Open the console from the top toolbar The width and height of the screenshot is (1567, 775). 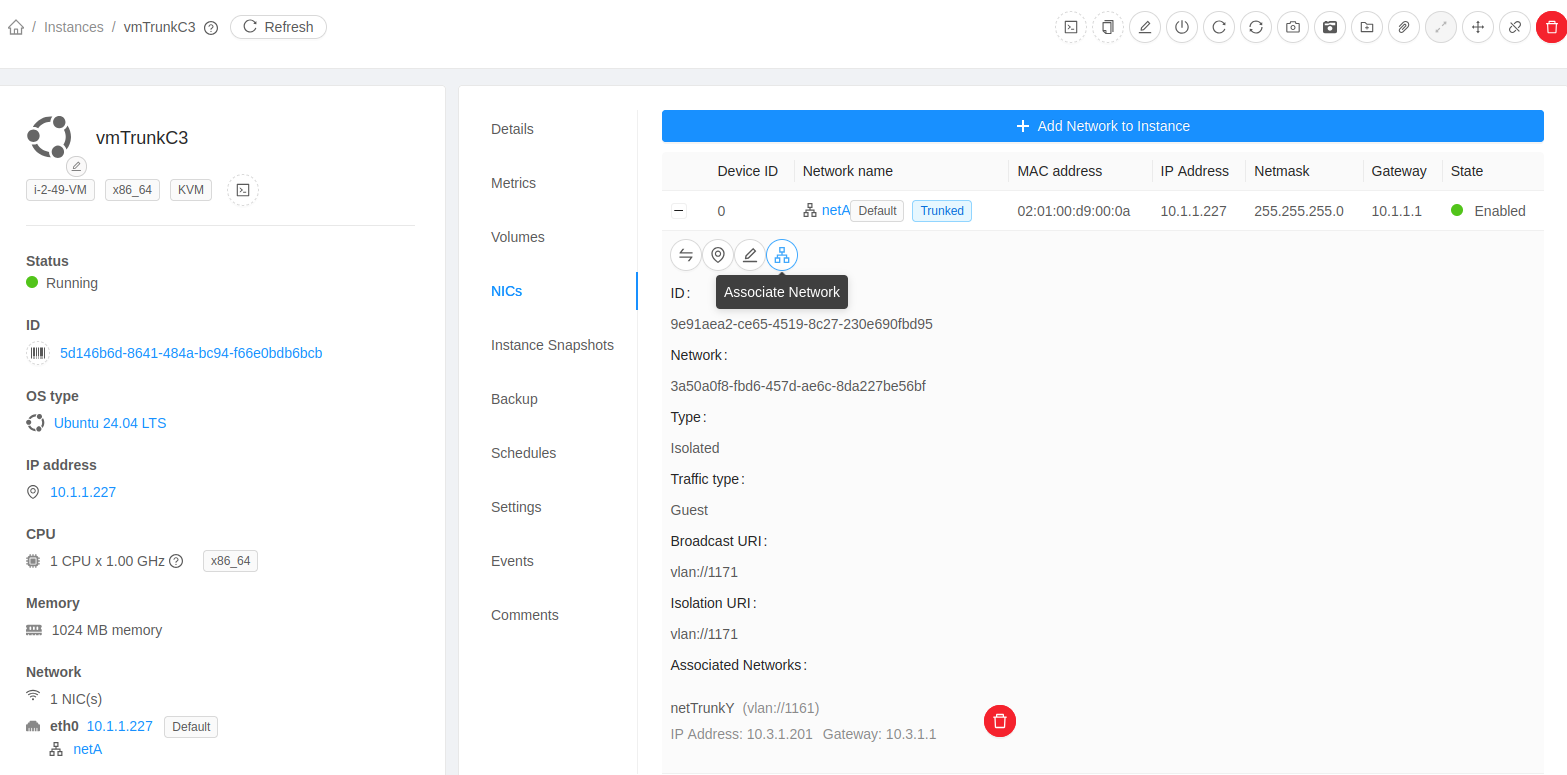(1071, 27)
